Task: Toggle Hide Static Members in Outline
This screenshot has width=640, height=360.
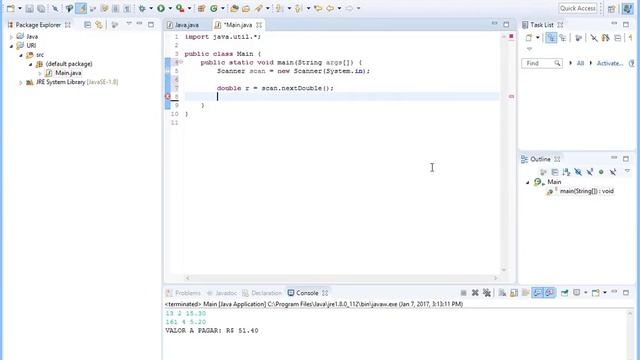Action: tap(590, 172)
